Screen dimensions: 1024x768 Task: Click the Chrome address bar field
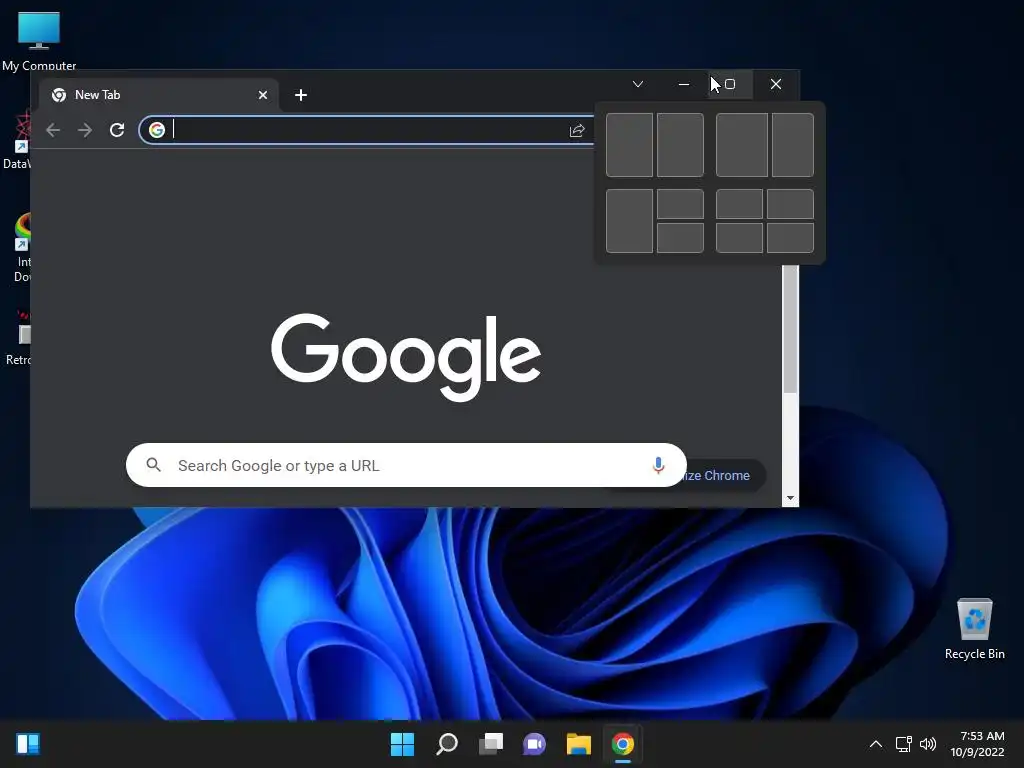tap(366, 130)
